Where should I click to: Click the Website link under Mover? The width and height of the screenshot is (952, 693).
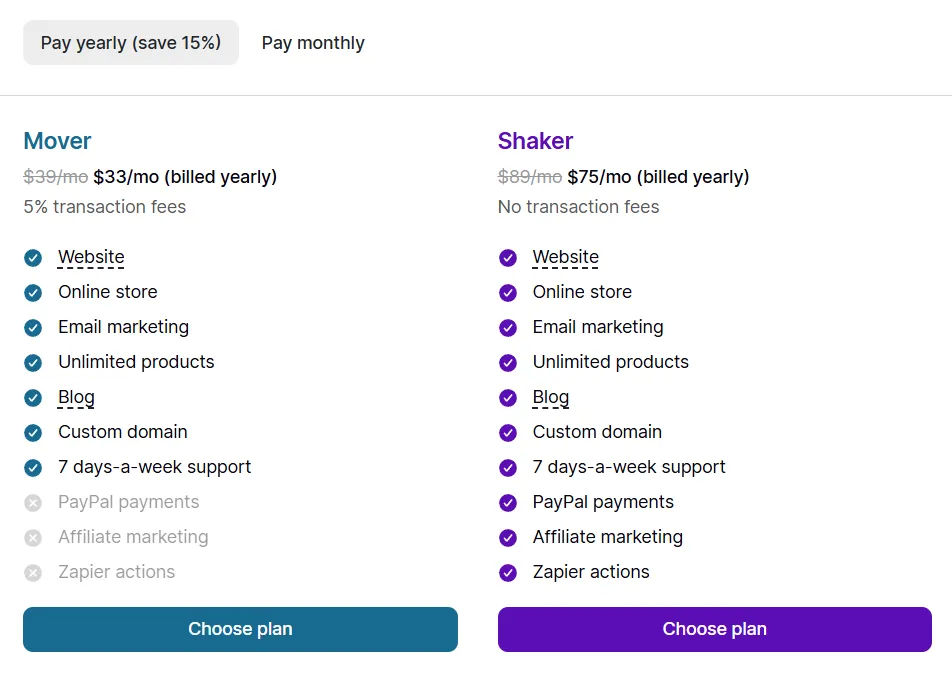click(91, 257)
